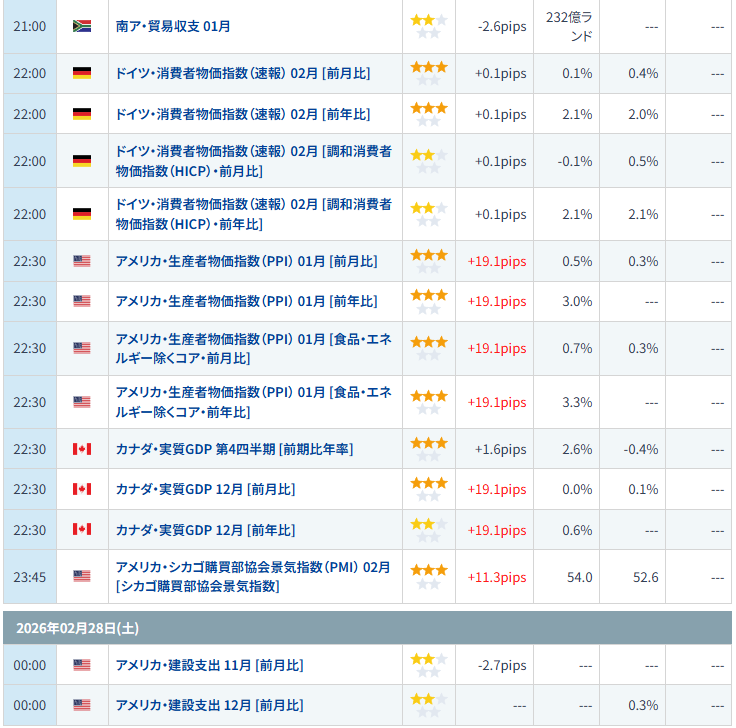The image size is (736, 728).
Task: Open カナダ・実質GDP 第4四半期 link
Action: [x=234, y=449]
